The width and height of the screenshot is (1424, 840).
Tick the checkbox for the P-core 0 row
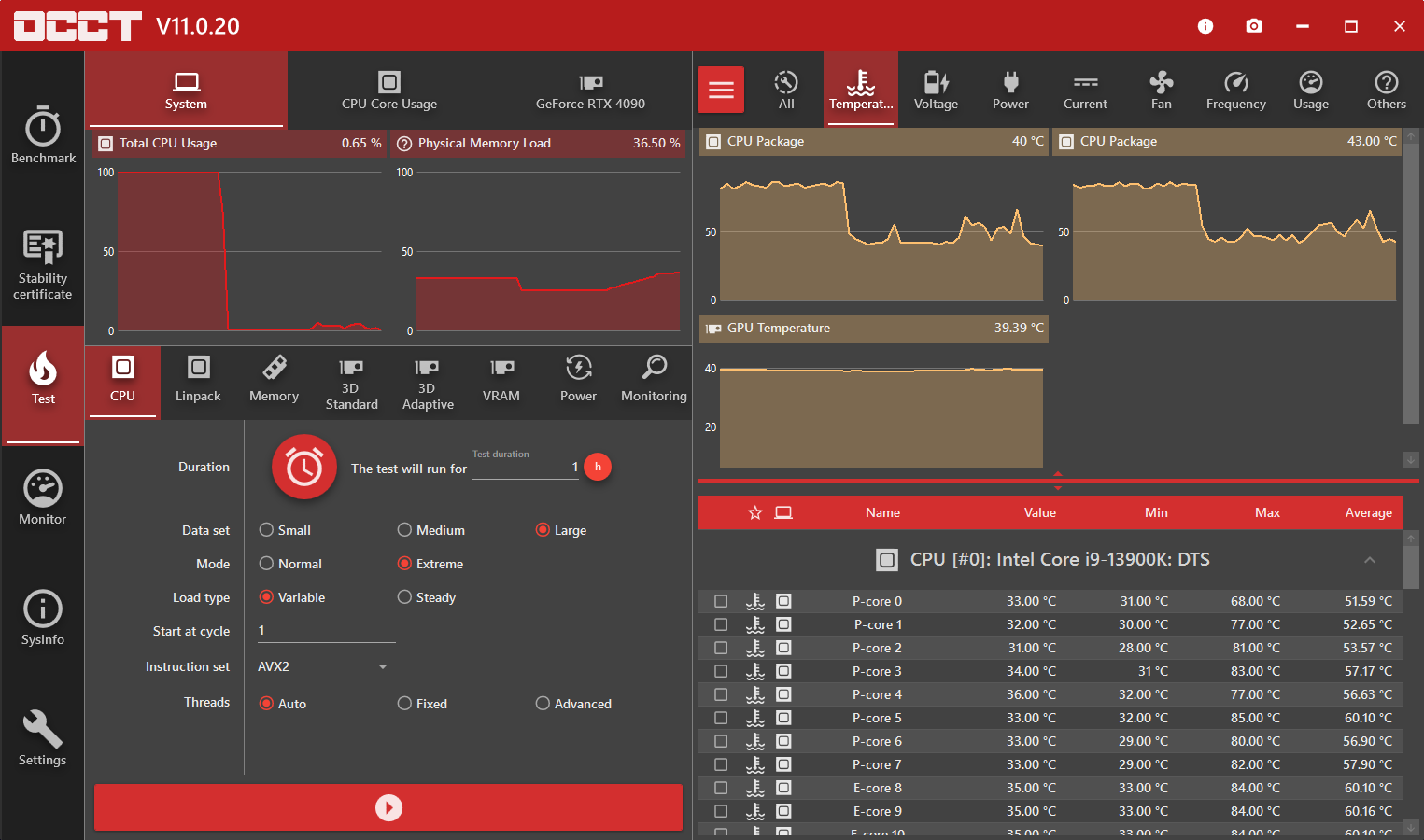(721, 601)
